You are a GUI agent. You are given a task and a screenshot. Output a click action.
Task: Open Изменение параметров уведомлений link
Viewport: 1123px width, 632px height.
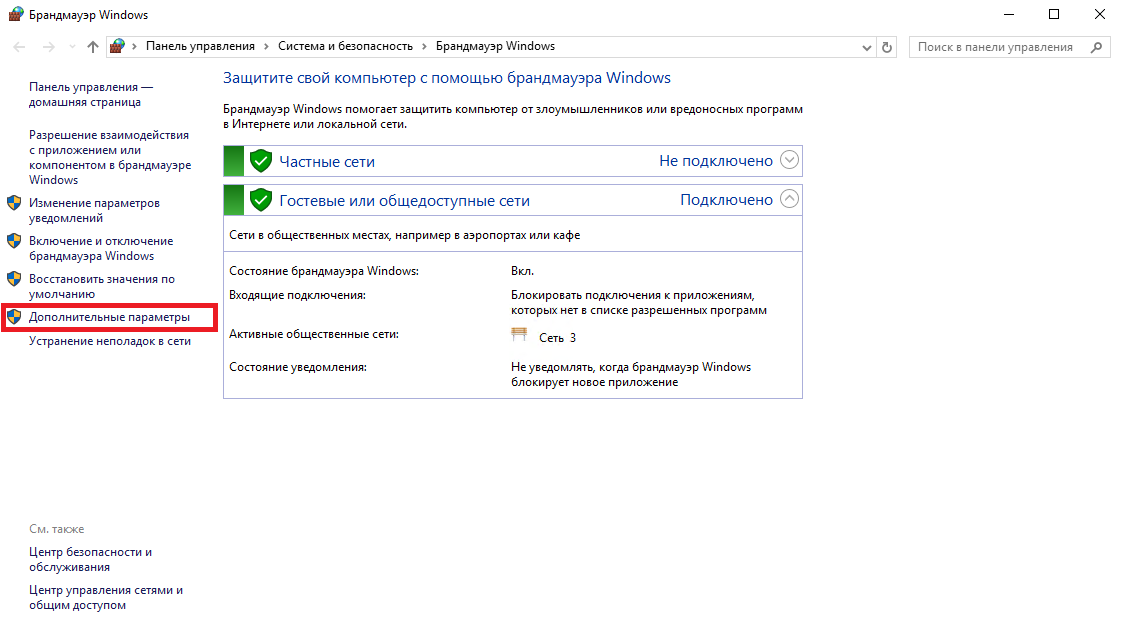tap(93, 210)
